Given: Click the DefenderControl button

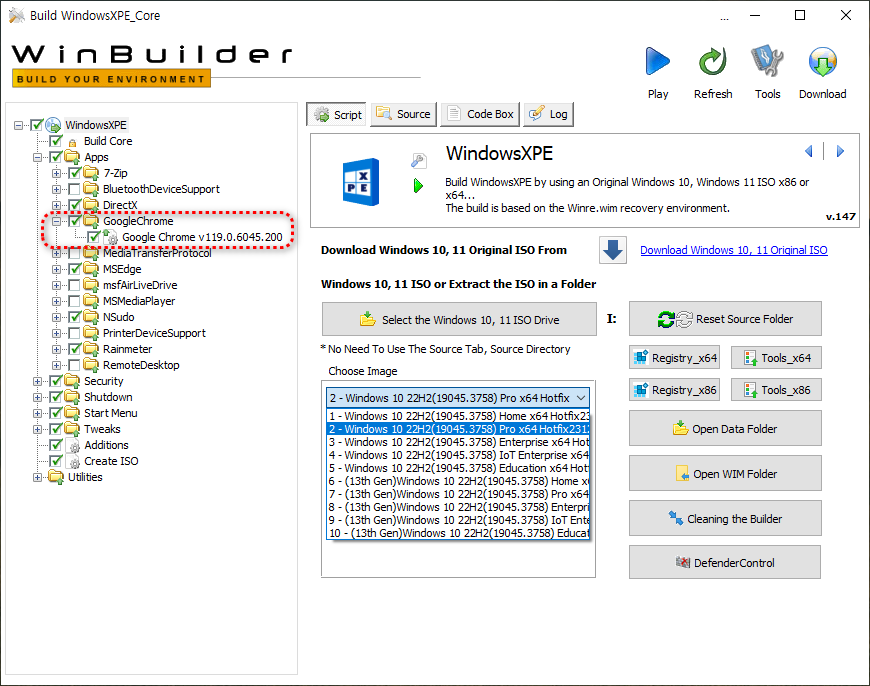Looking at the screenshot, I should point(725,563).
